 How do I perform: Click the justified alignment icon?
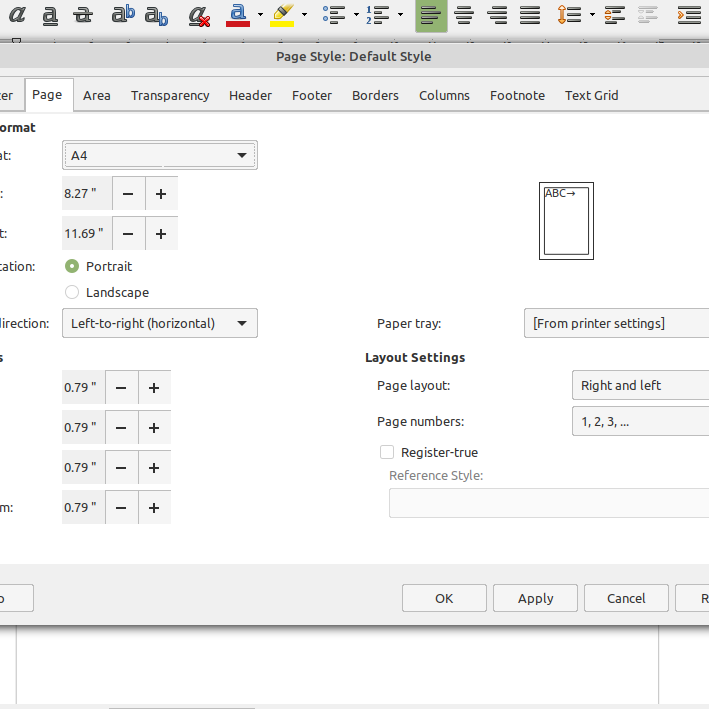point(530,15)
